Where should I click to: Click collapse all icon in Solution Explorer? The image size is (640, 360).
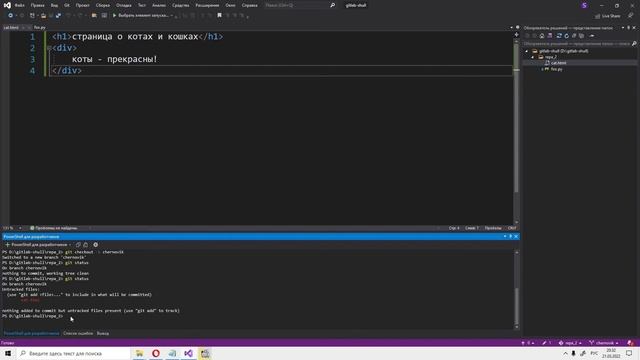(574, 36)
